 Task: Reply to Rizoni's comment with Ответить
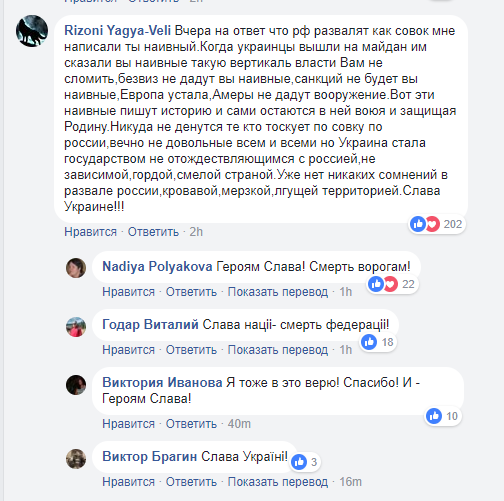pos(153,232)
